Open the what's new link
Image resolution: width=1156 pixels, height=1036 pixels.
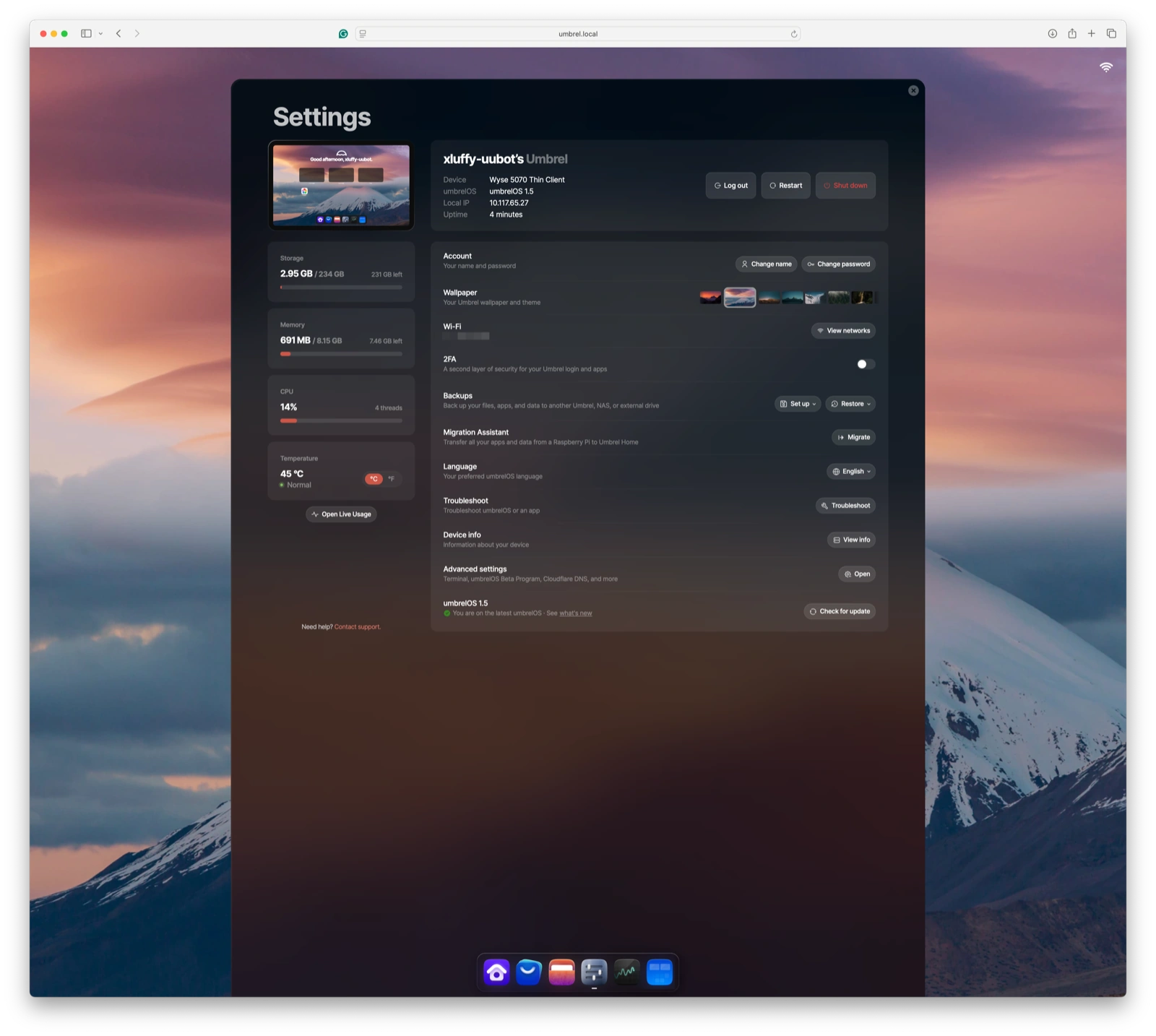576,613
